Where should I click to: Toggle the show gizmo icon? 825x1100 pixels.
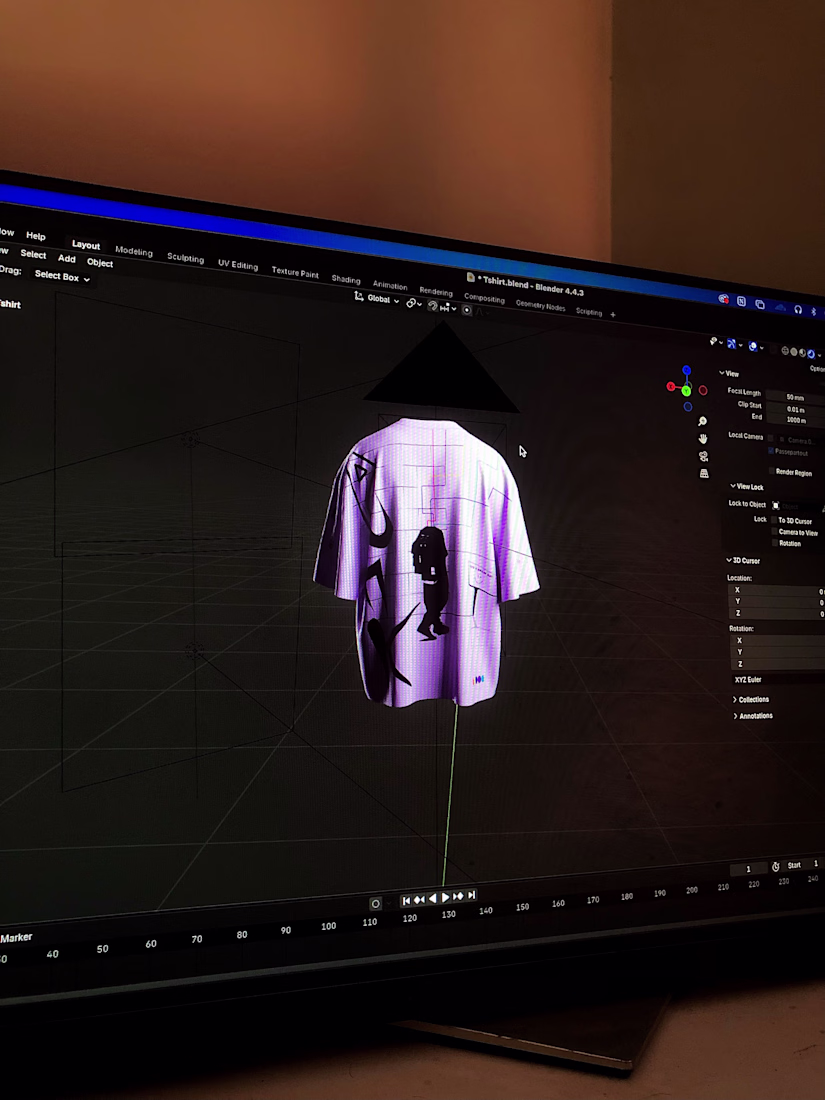732,344
